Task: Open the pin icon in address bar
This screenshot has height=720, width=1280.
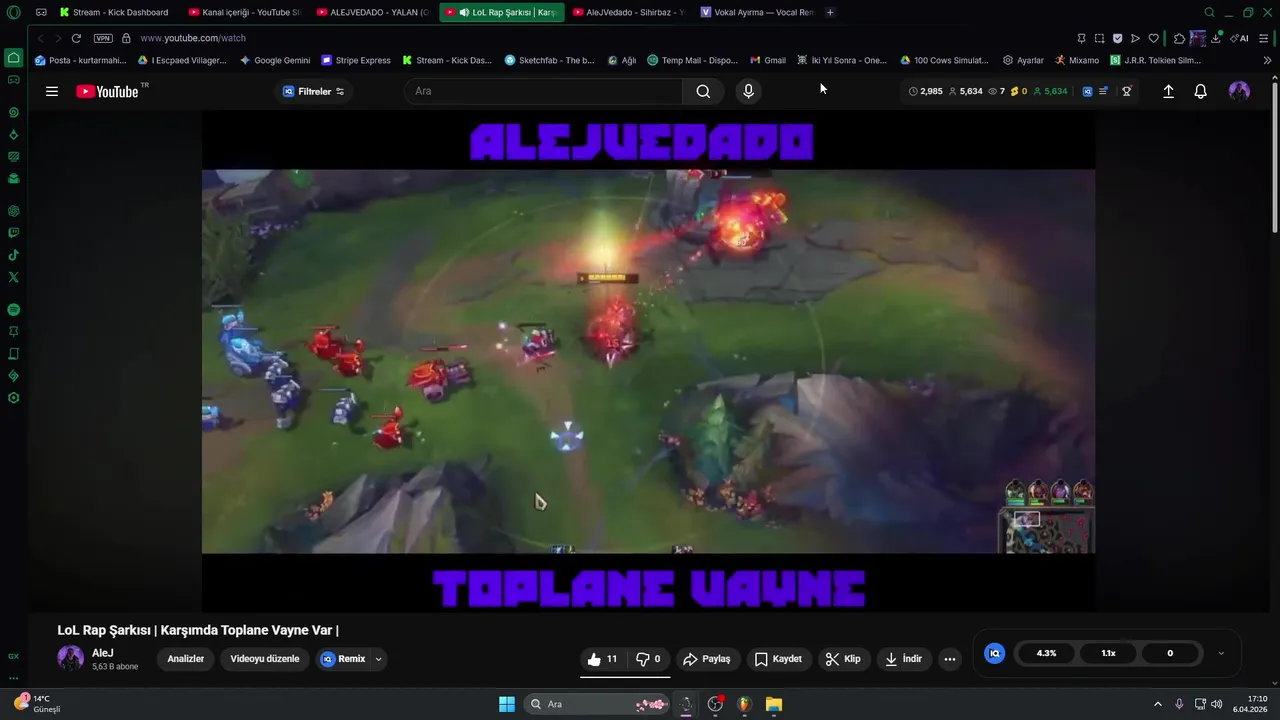Action: click(1081, 38)
